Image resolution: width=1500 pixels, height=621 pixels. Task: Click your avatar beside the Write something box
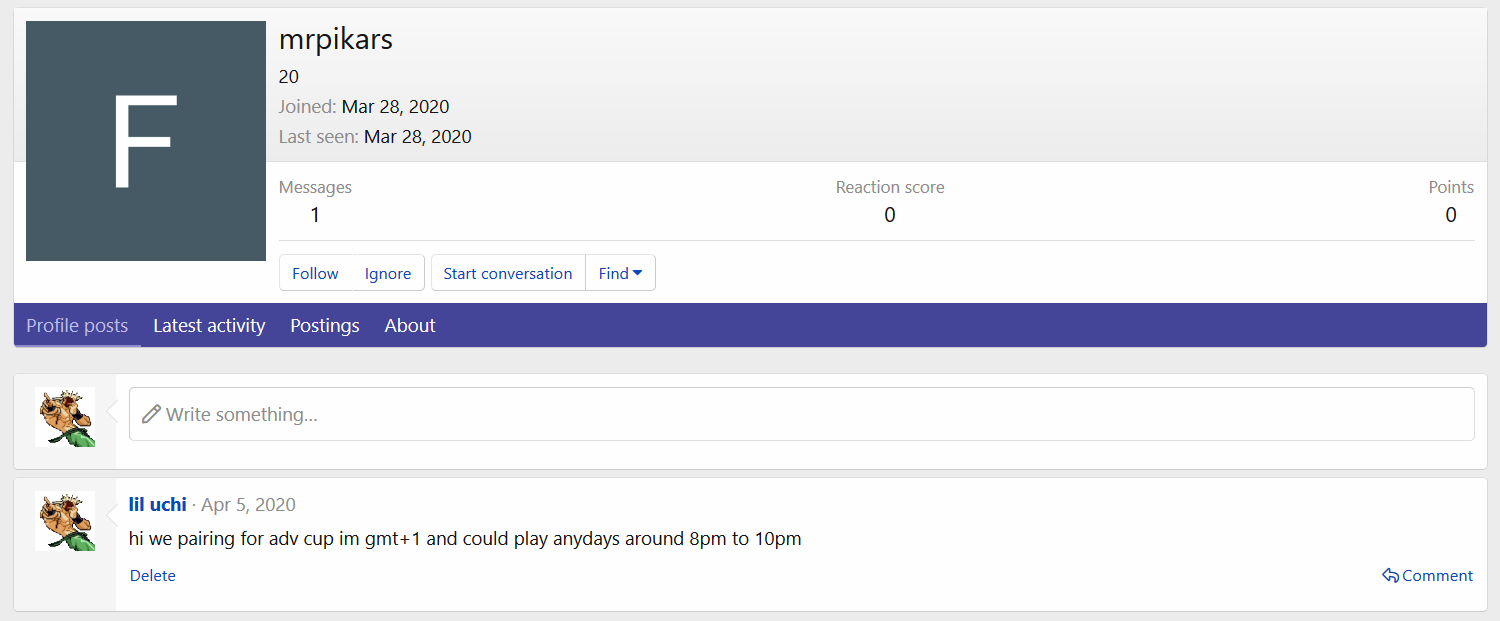[x=65, y=417]
